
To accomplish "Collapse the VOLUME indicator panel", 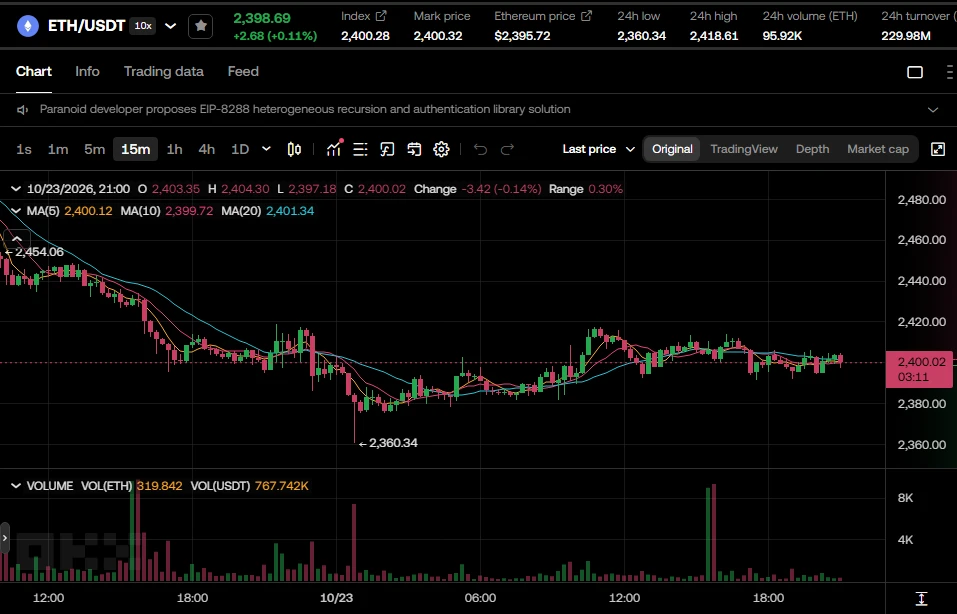I will pyautogui.click(x=16, y=486).
